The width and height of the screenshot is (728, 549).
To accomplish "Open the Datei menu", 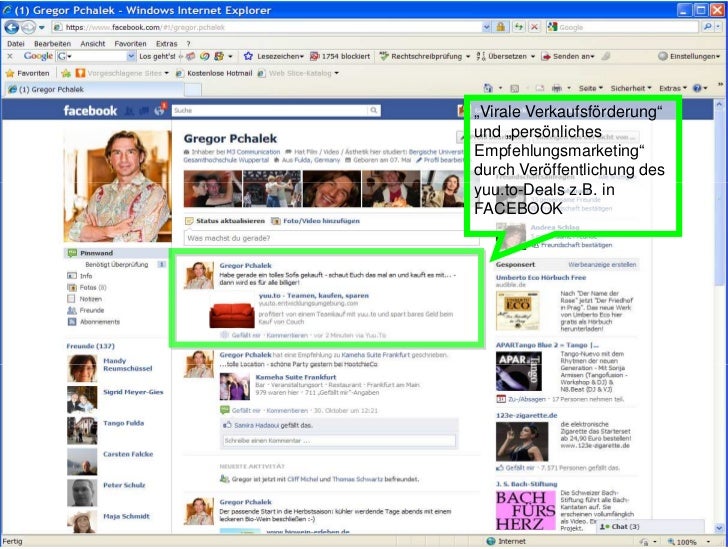I will 16,44.
